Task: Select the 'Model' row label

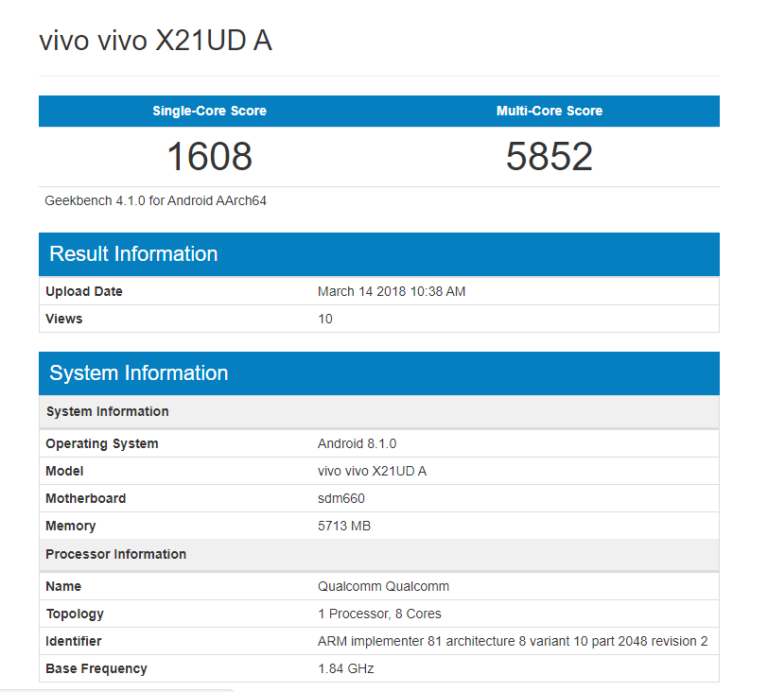Action: click(64, 471)
